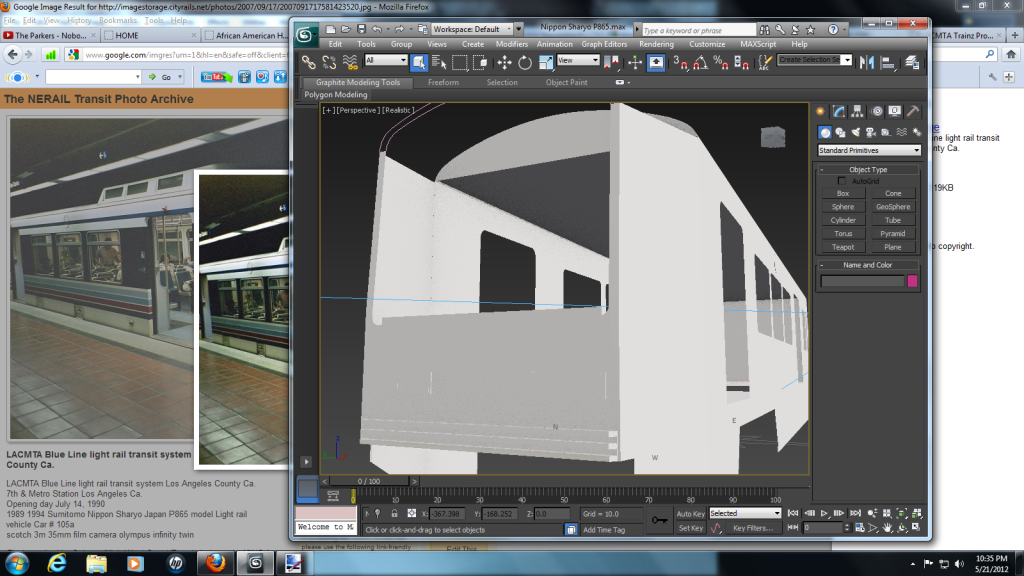1024x576 pixels.
Task: Collapse the Name and Color rollout
Action: 868,265
